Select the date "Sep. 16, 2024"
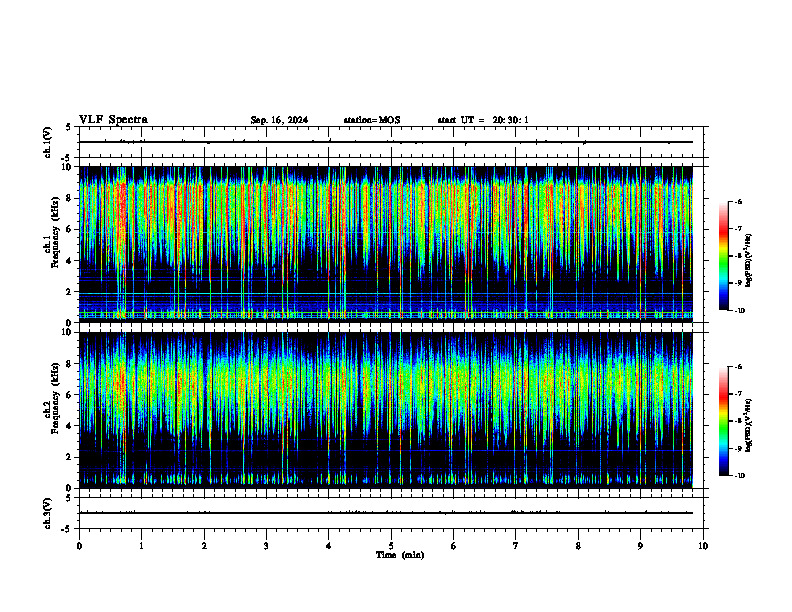Image resolution: width=792 pixels, height=612 pixels. pyautogui.click(x=279, y=120)
